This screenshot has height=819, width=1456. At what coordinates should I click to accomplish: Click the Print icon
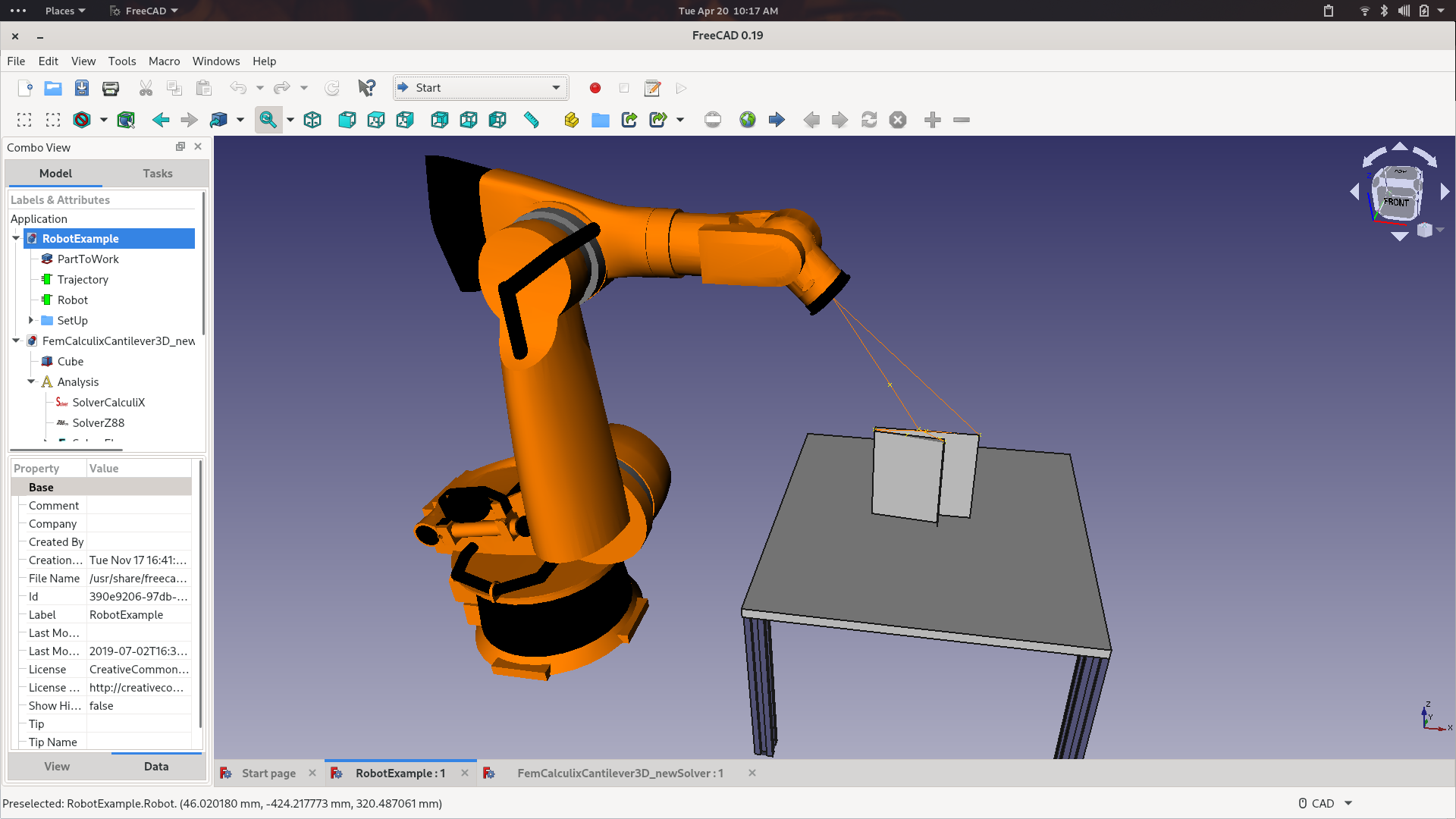click(111, 88)
